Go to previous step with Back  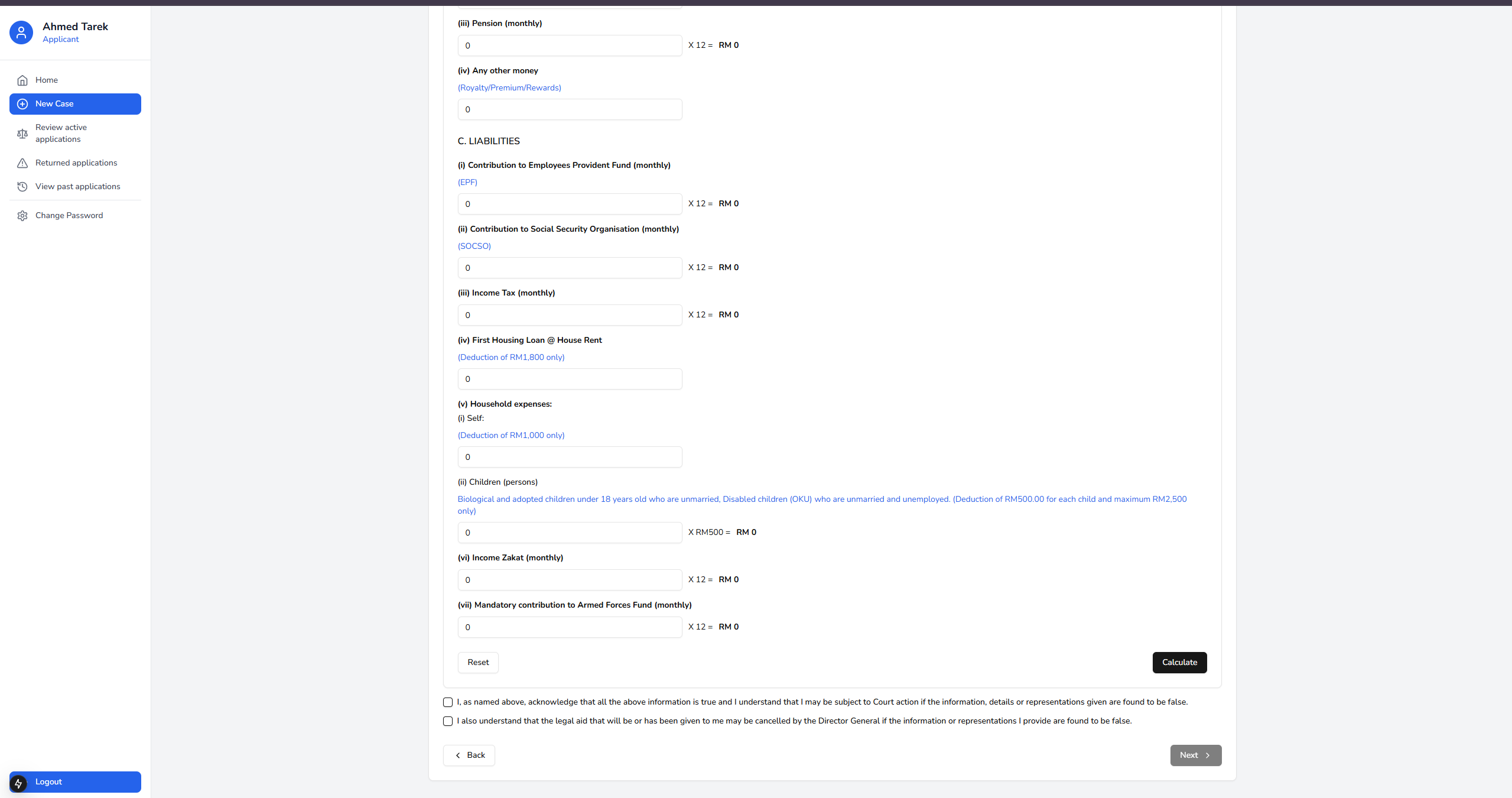(x=469, y=755)
